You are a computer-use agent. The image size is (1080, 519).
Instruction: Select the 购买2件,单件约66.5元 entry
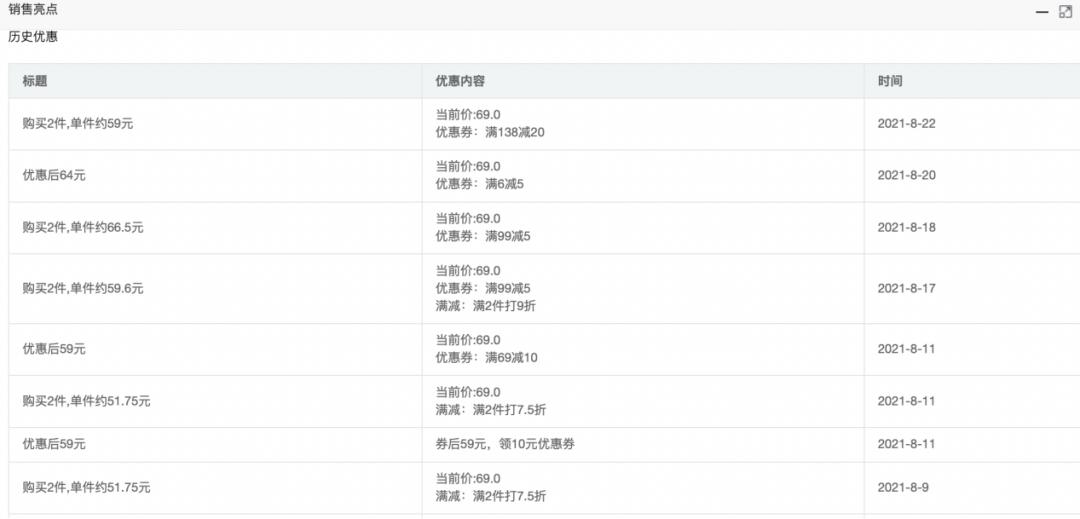click(x=83, y=228)
